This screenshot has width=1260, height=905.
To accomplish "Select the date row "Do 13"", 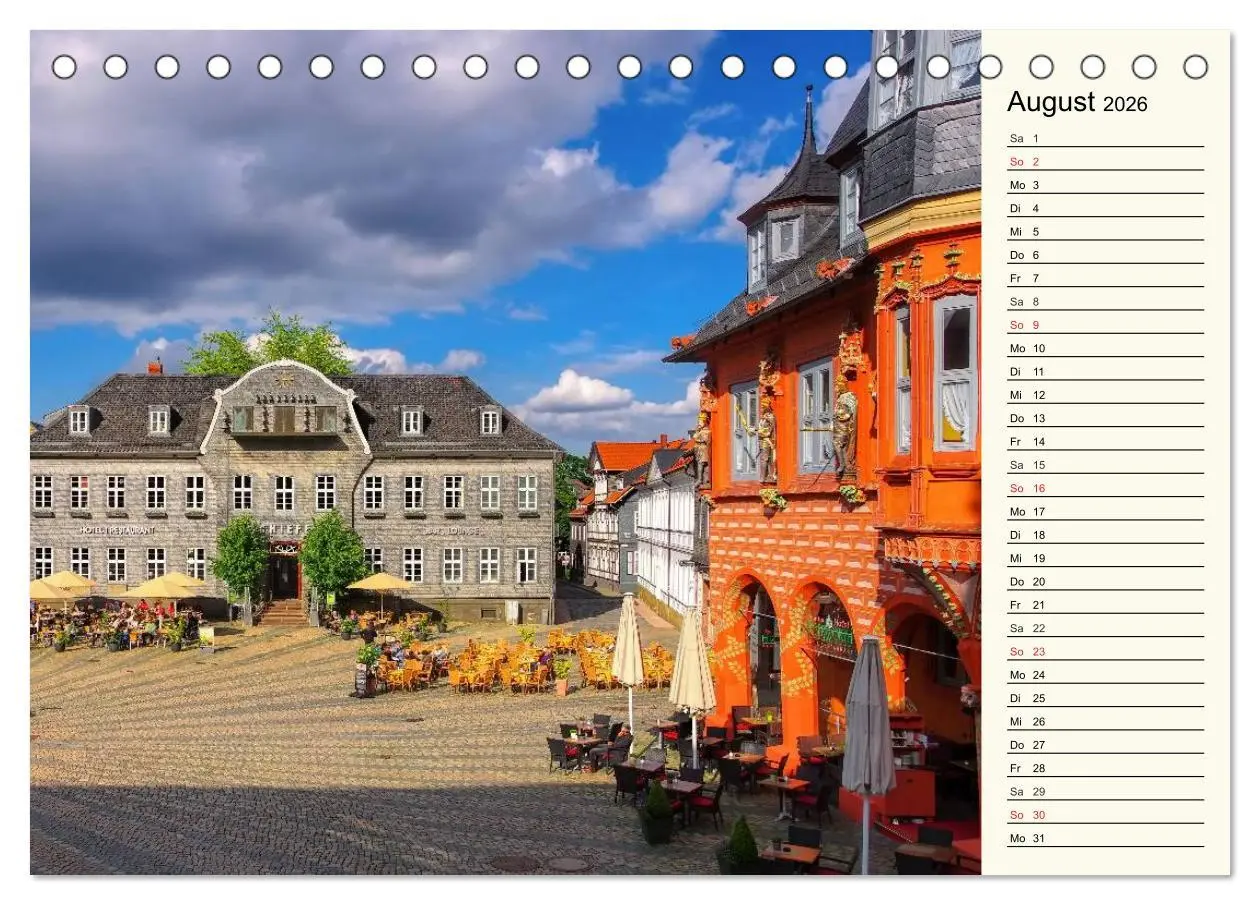I will tap(1105, 417).
